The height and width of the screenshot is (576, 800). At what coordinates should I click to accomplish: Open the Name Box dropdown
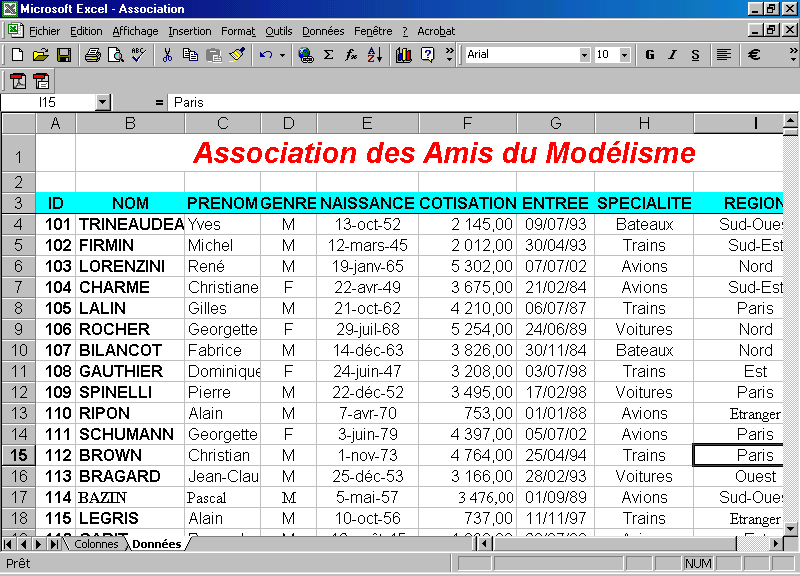tap(103, 102)
